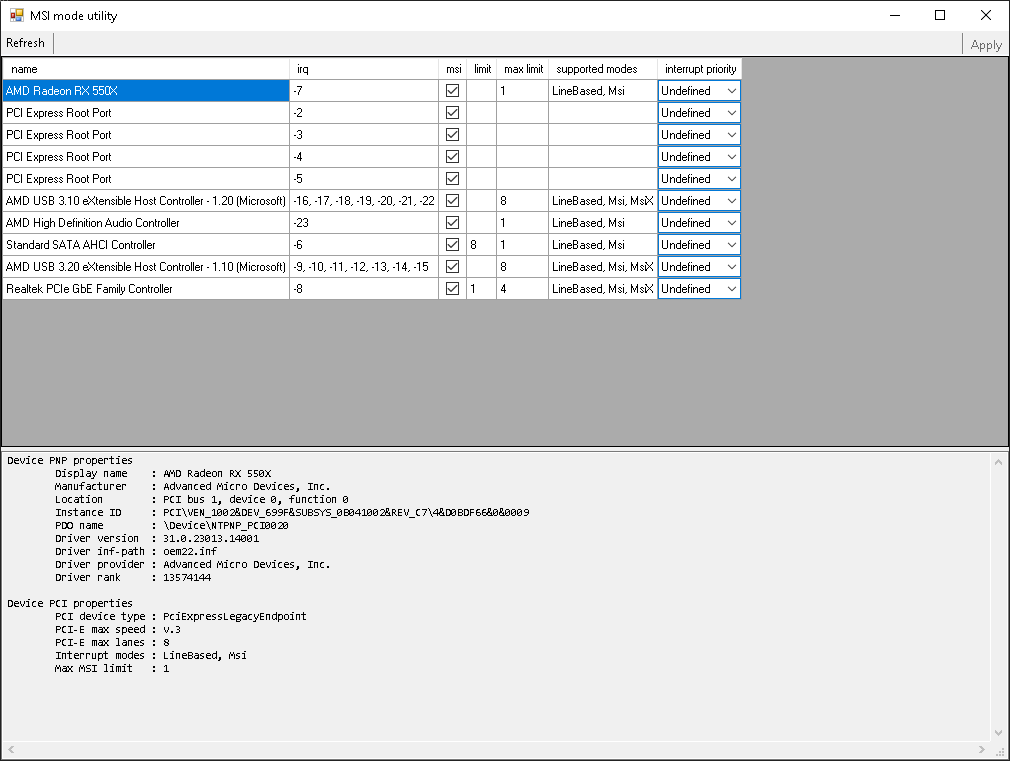Toggle msi checkbox for AMD USB 3.20 controller
The width and height of the screenshot is (1010, 761).
(x=453, y=267)
